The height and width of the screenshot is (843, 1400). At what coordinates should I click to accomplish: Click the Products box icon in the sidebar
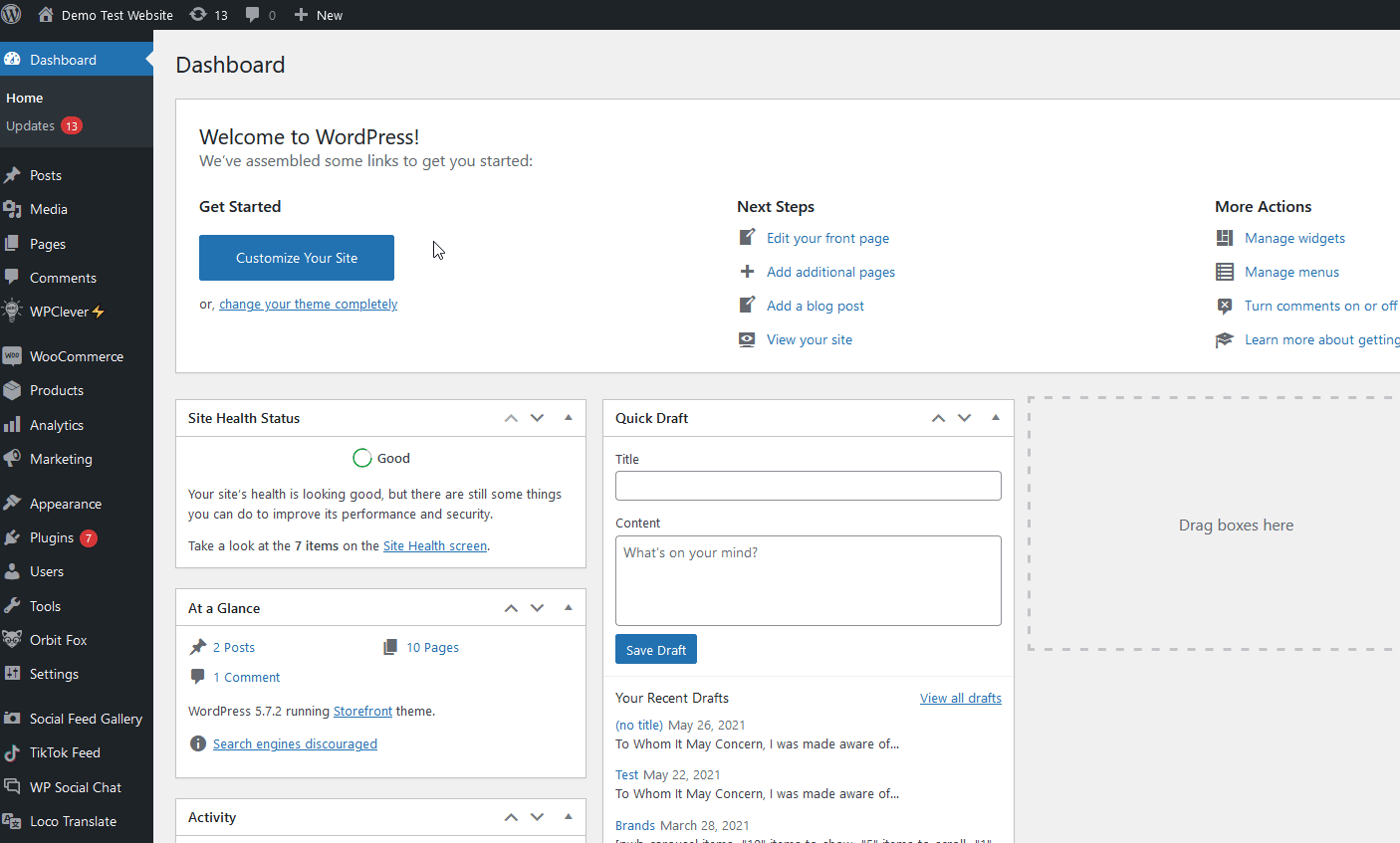click(x=12, y=390)
